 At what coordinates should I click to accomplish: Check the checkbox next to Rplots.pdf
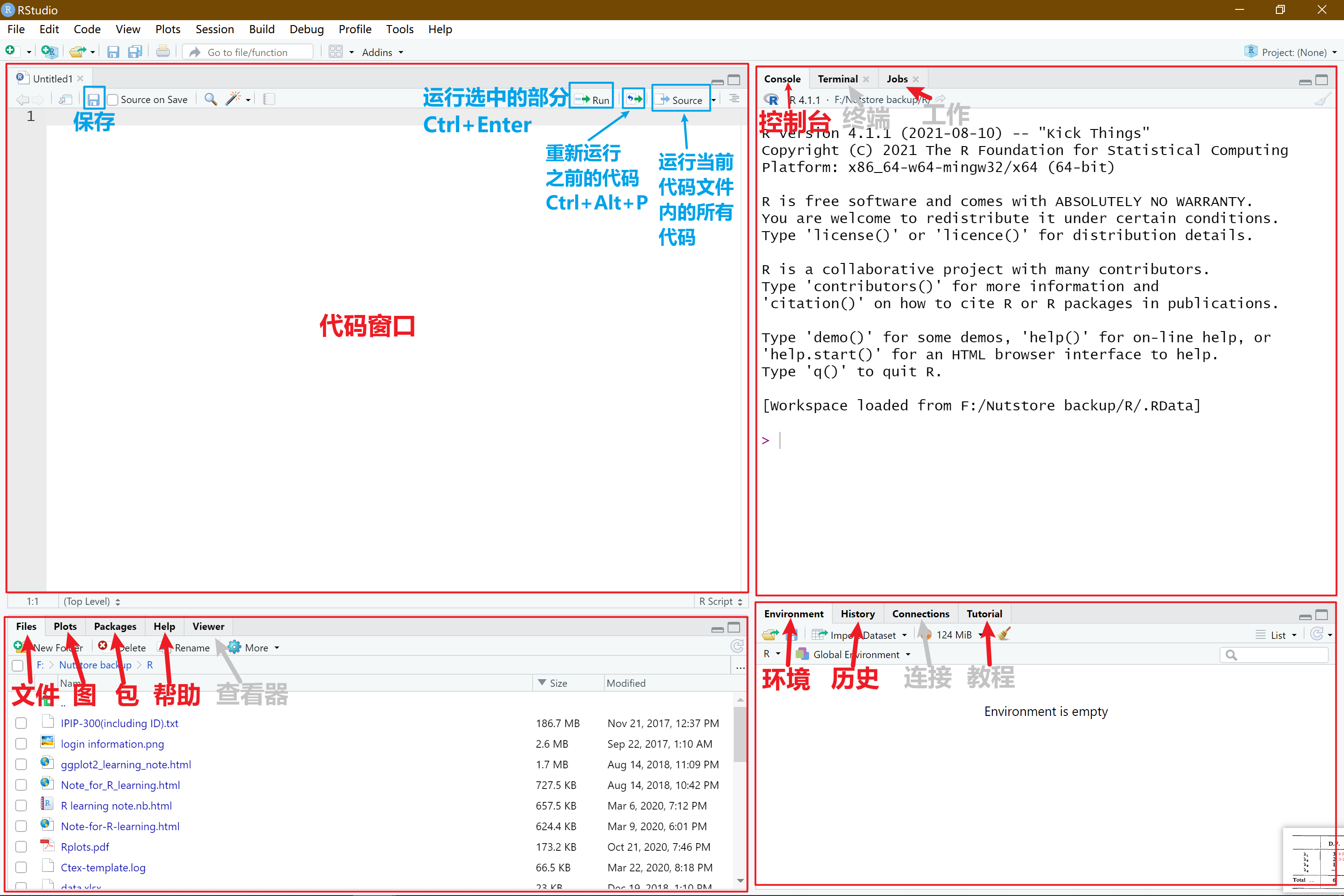[x=21, y=846]
